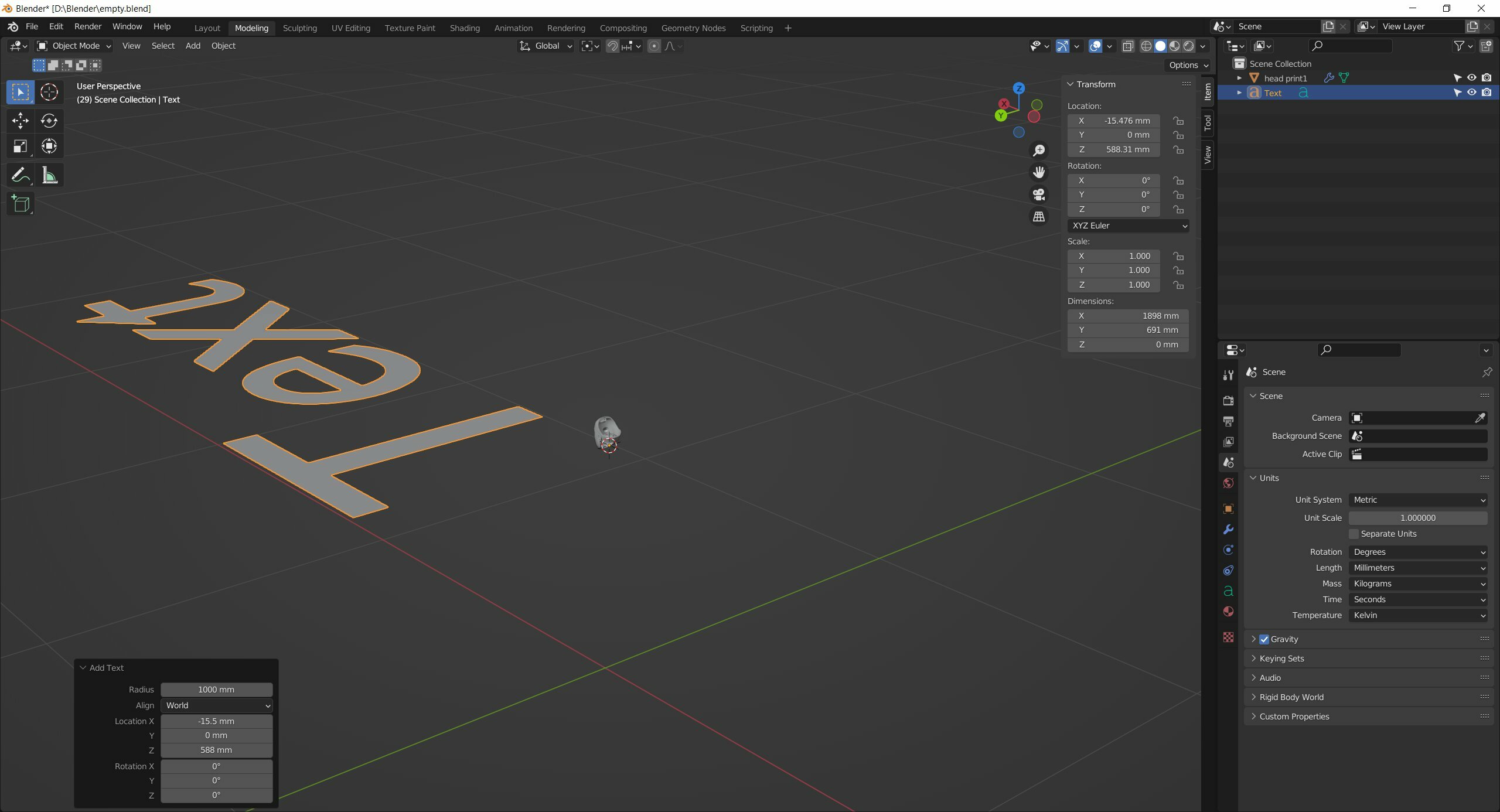
Task: Choose the Rotate tool
Action: point(49,121)
